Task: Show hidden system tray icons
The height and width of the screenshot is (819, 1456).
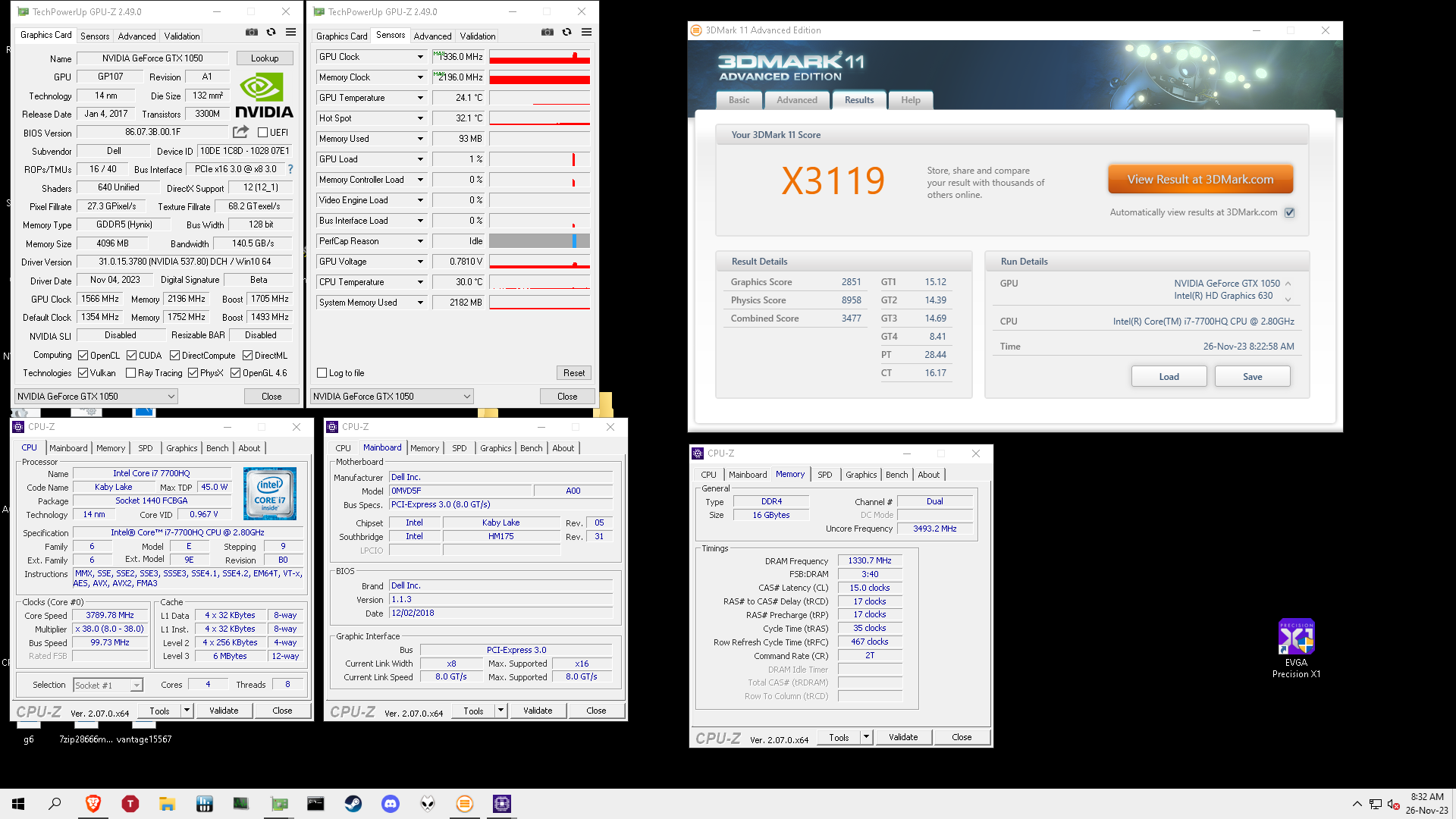Action: click(1357, 804)
